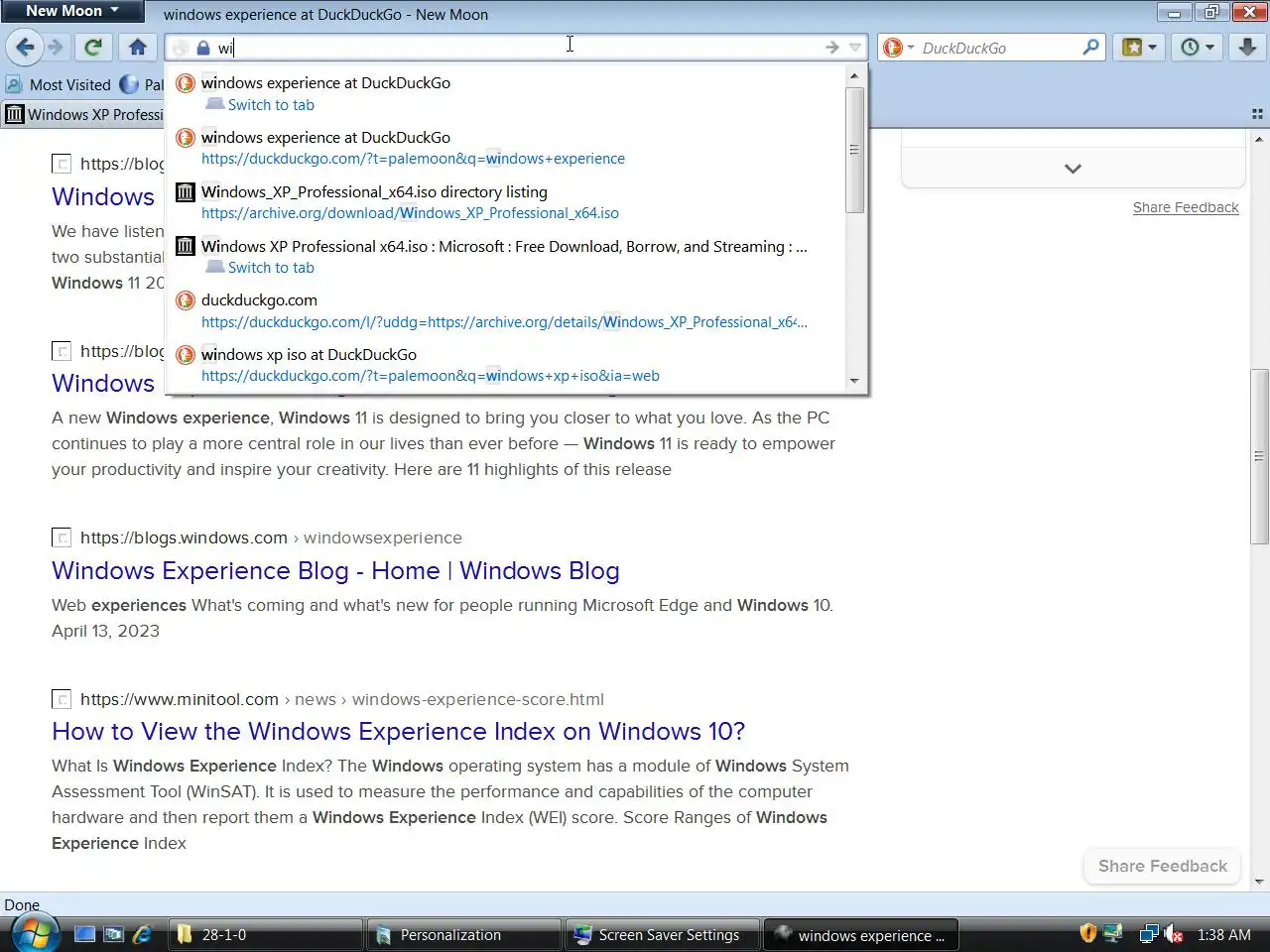Switch to Personalization taskbar window

click(x=463, y=935)
